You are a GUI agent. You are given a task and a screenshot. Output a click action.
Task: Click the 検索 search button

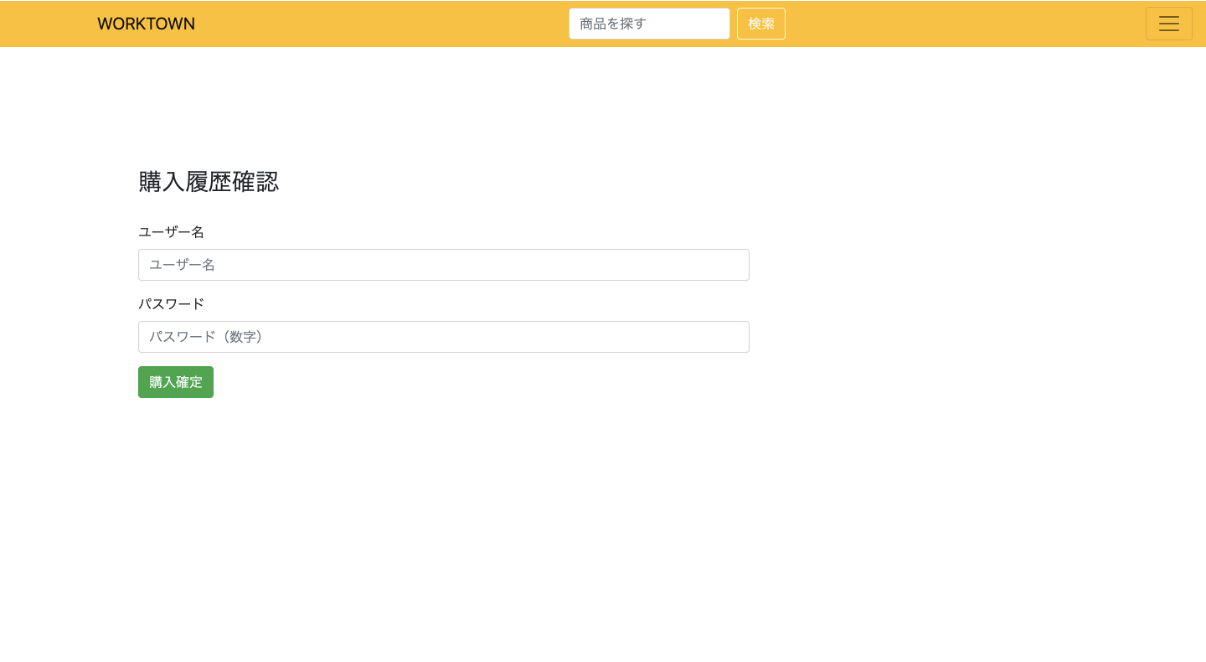pos(761,24)
